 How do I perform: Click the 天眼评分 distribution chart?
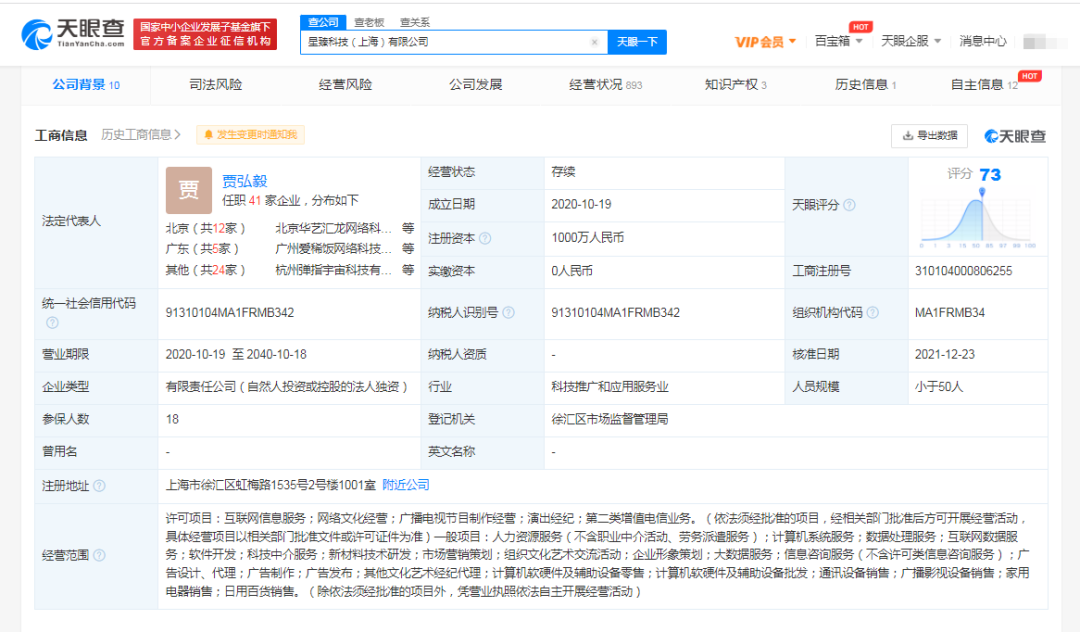977,219
